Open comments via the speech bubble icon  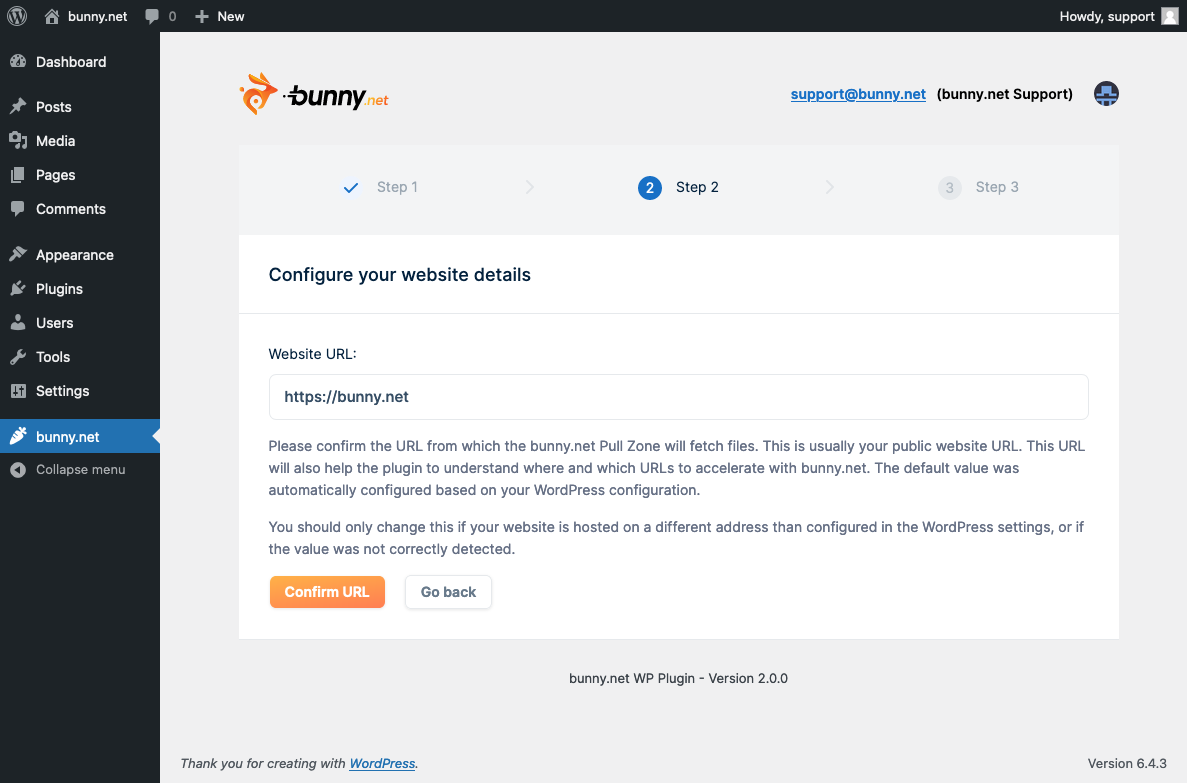[x=153, y=15]
